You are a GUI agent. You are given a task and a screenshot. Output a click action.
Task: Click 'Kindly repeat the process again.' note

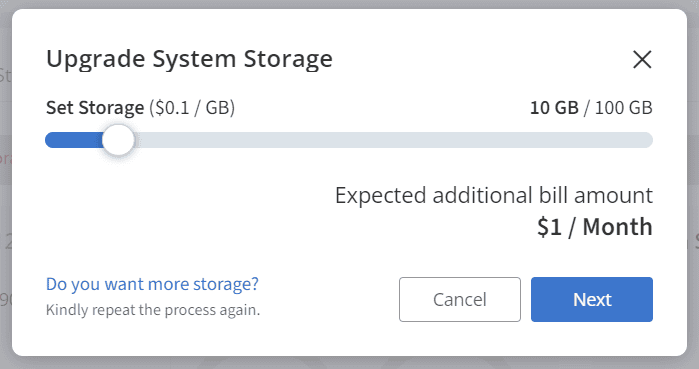tap(153, 310)
